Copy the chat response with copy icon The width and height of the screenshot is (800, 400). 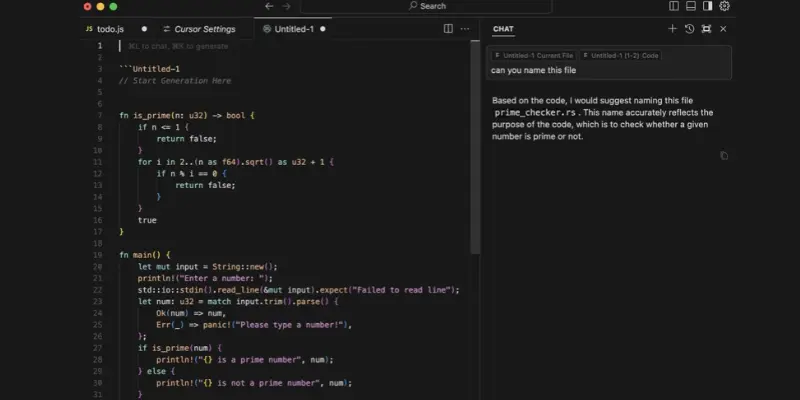point(723,156)
